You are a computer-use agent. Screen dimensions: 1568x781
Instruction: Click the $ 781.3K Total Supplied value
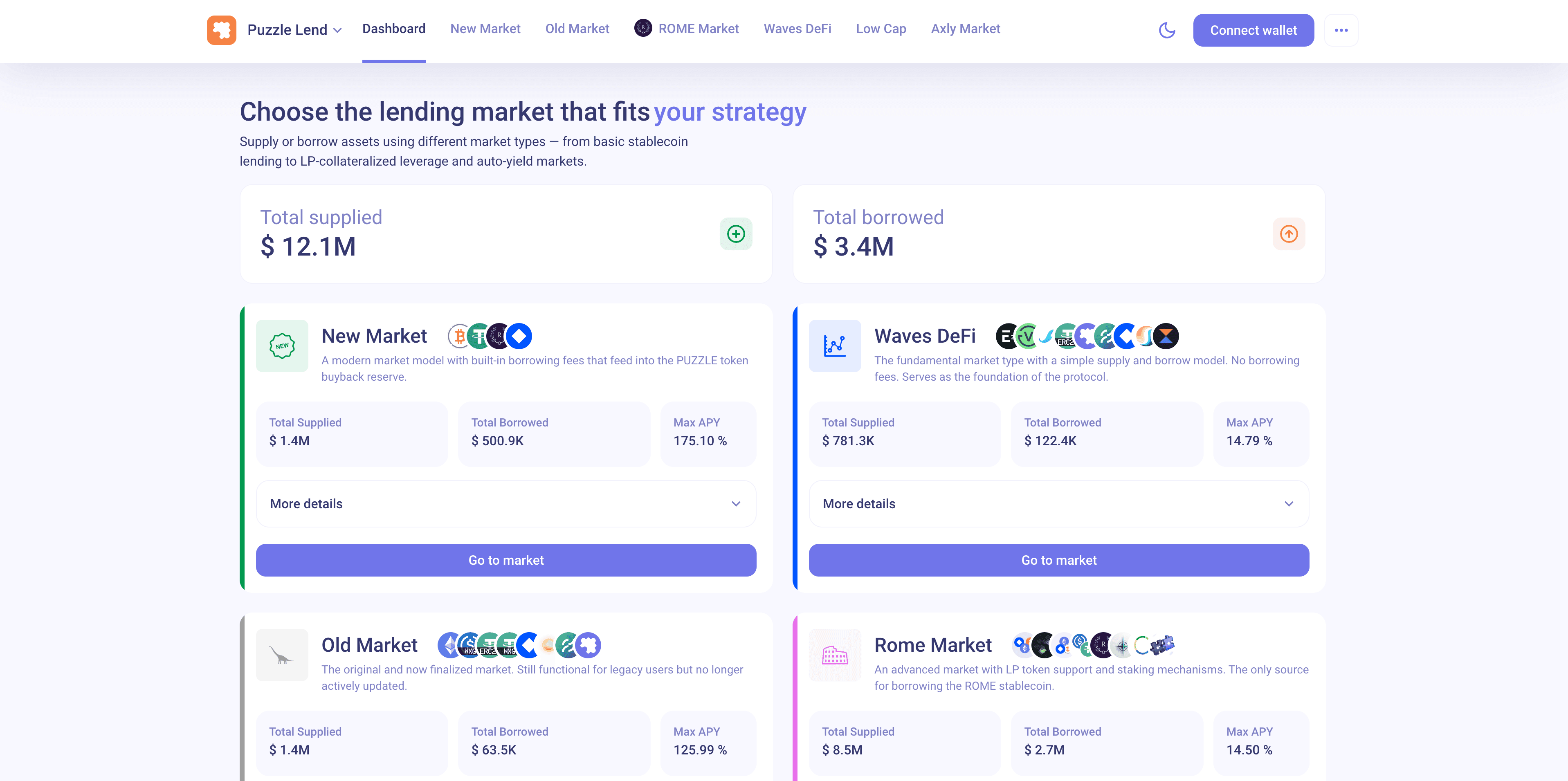(848, 441)
